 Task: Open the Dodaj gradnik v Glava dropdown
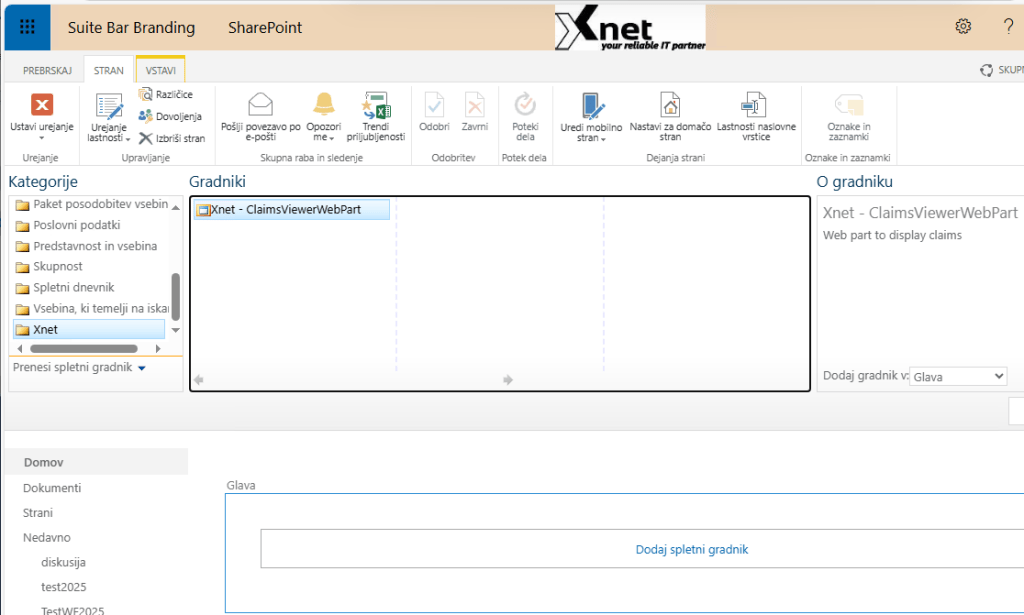(957, 376)
